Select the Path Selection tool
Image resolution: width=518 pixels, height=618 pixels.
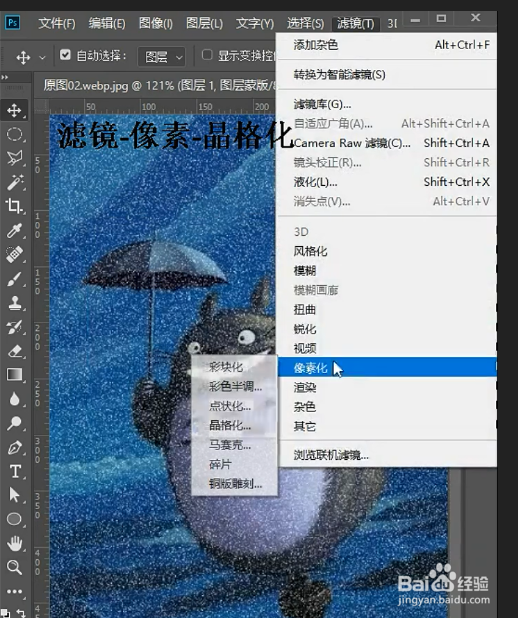(15, 495)
